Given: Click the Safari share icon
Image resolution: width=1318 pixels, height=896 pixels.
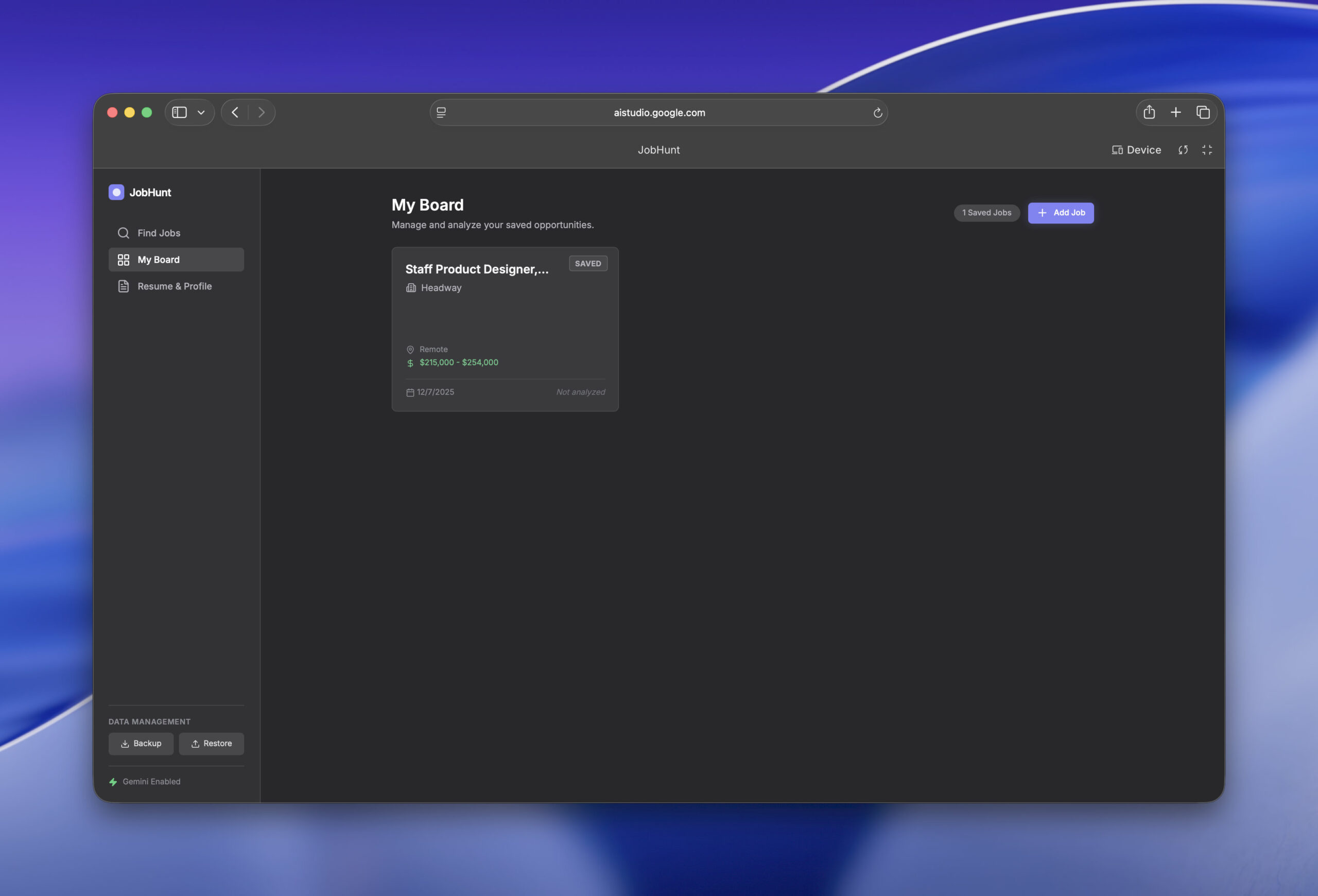Looking at the screenshot, I should [1149, 112].
